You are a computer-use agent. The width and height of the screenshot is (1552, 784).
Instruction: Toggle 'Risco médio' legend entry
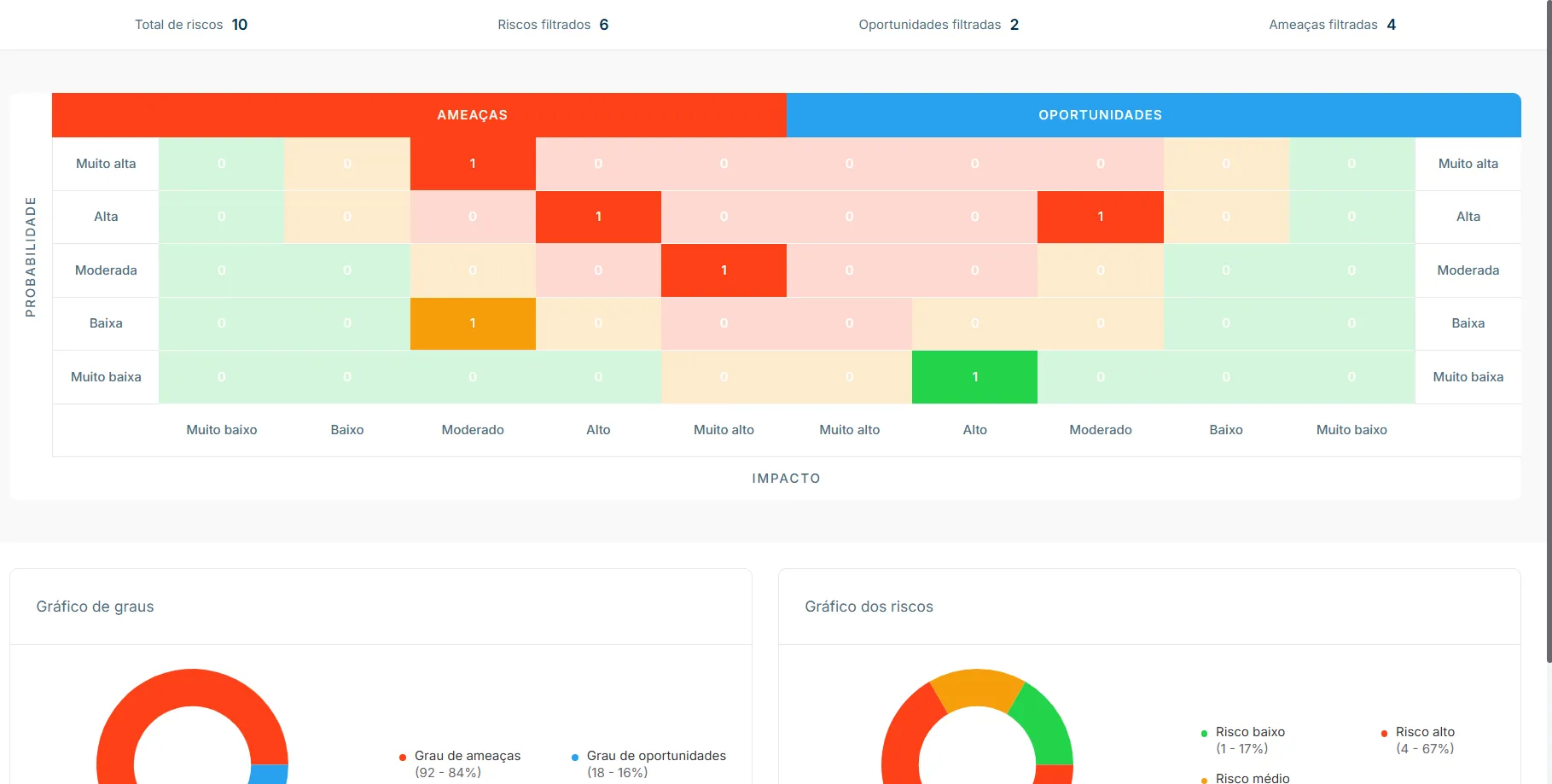pos(1246,778)
